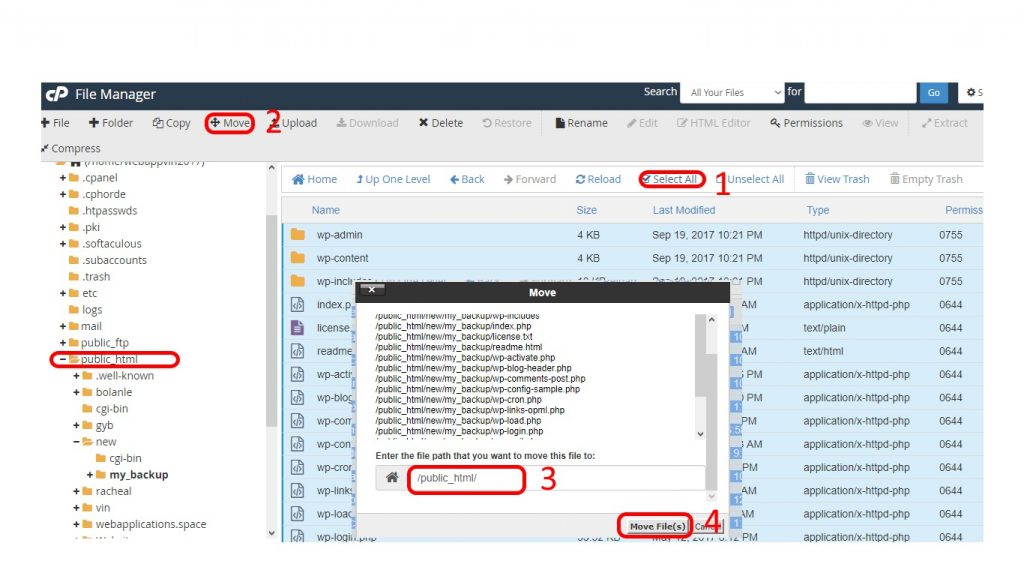Expand the .cphorde folder node
This screenshot has width=1024, height=576.
[63, 194]
